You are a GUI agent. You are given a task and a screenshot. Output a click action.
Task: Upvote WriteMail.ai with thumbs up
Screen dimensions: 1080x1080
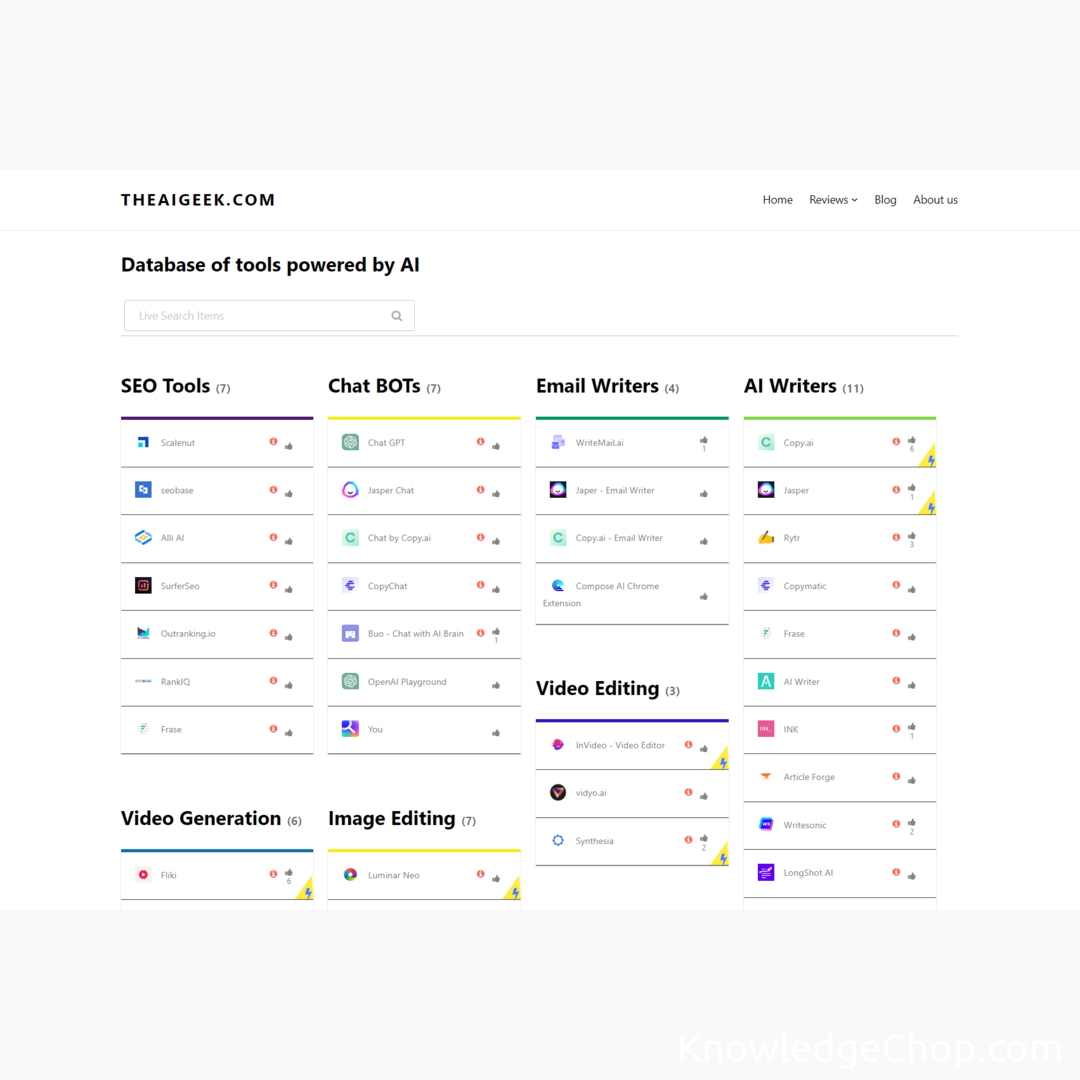[704, 440]
